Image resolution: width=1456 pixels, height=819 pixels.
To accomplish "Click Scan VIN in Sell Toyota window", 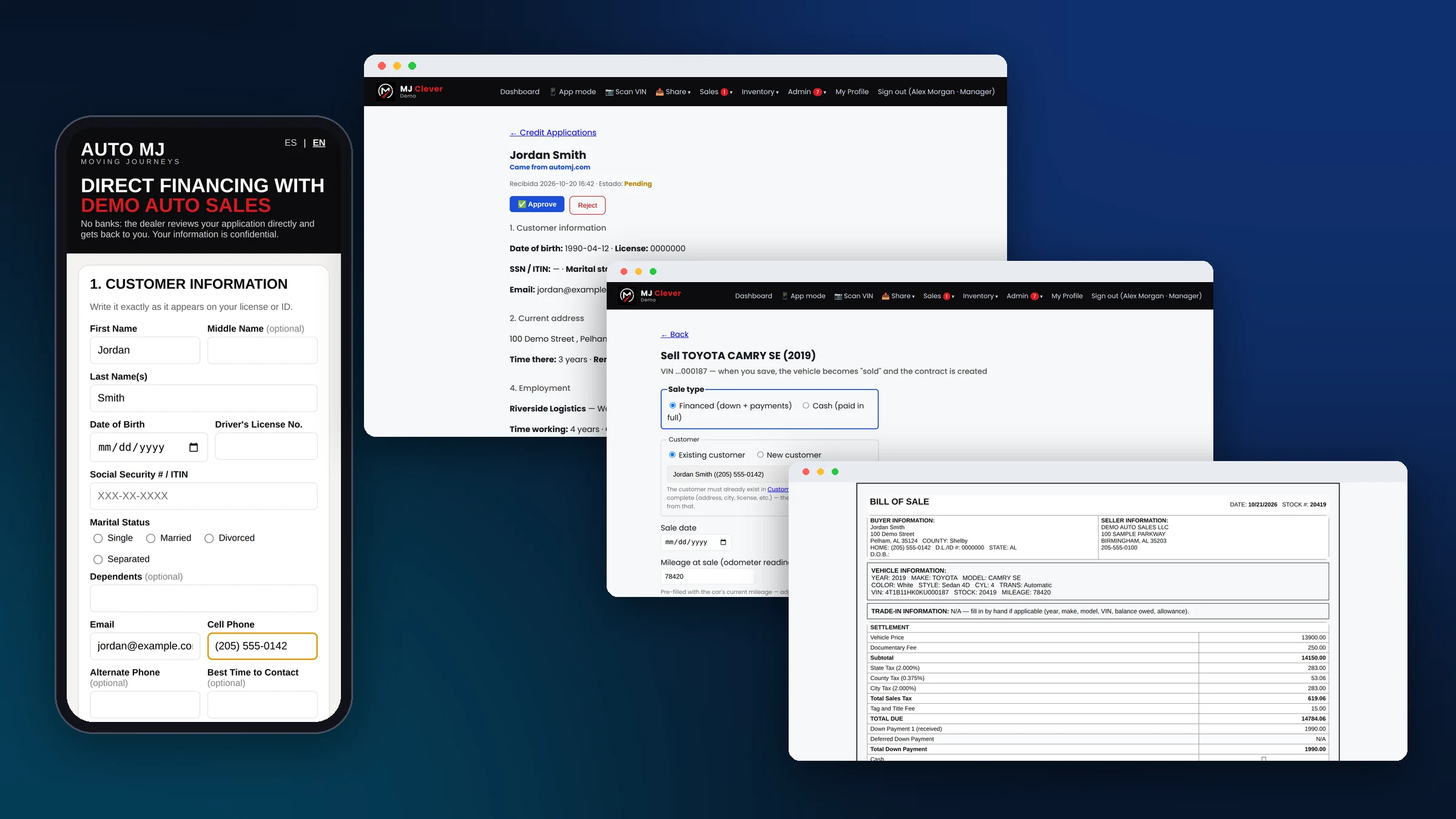I will click(x=854, y=296).
